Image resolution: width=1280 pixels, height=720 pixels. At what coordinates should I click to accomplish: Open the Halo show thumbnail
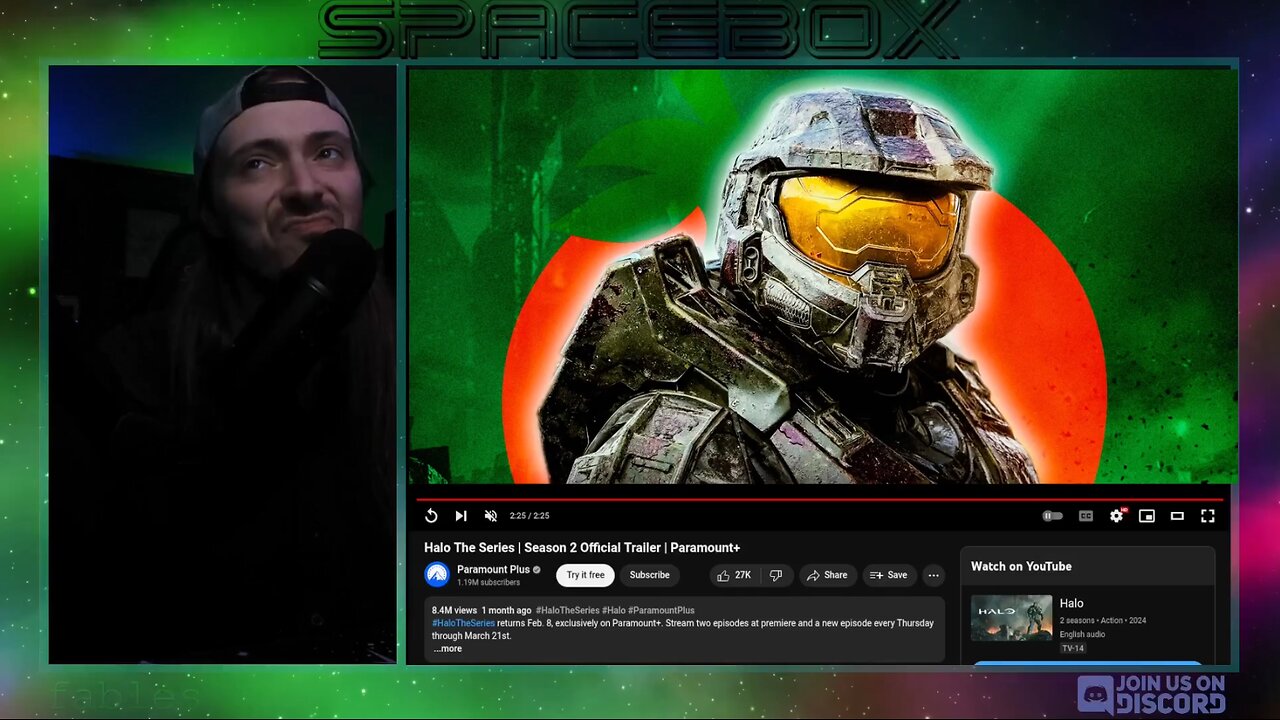pos(1011,618)
